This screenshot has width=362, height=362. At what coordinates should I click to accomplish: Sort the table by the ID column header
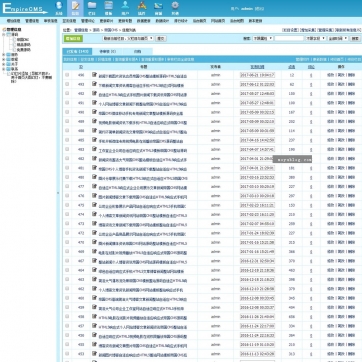click(x=81, y=67)
